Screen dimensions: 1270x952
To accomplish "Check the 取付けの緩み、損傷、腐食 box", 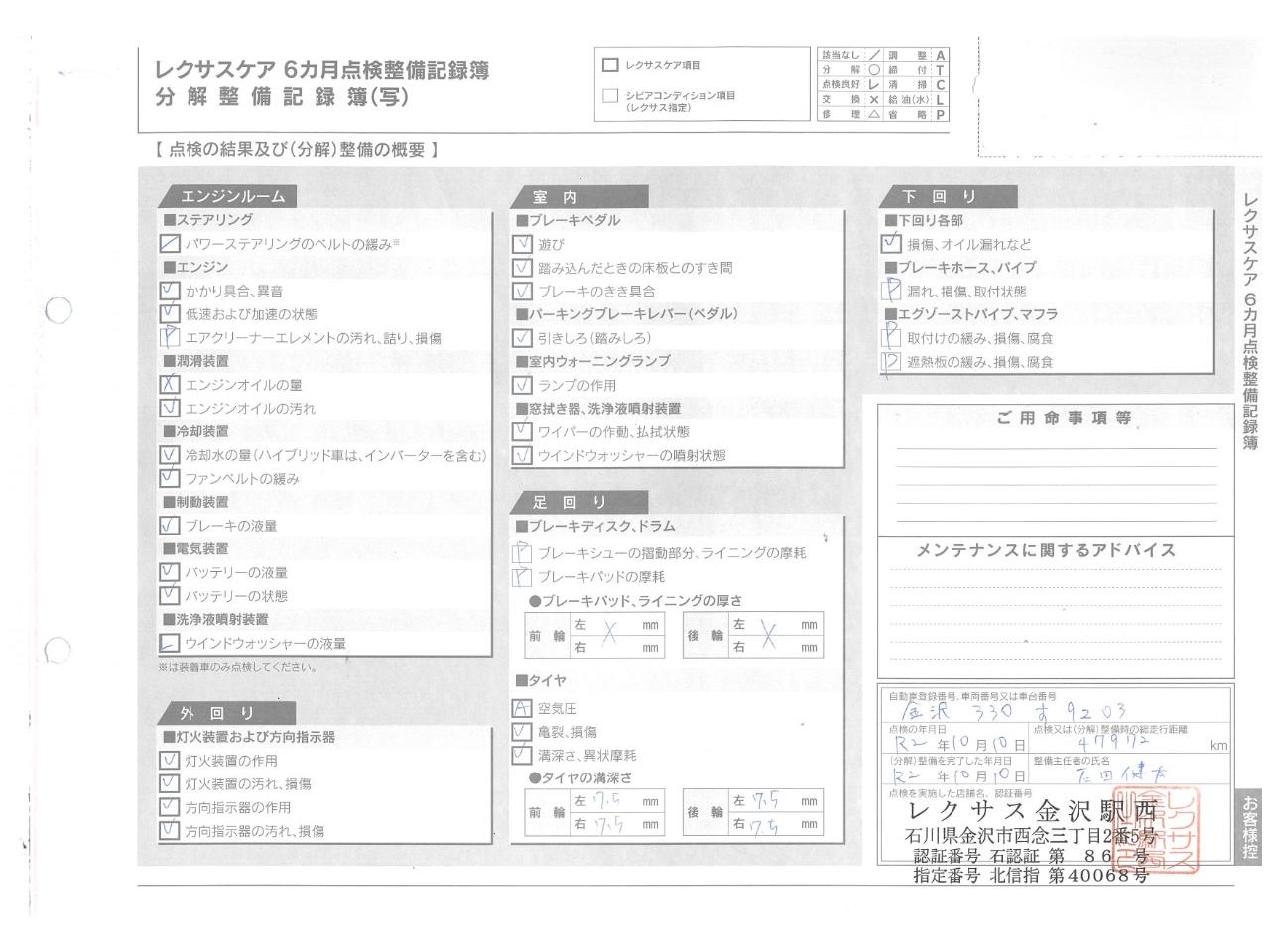I will [891, 338].
